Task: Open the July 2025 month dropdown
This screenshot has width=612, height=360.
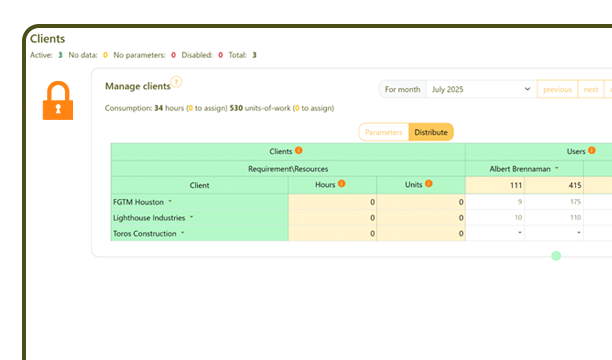Action: pyautogui.click(x=481, y=89)
